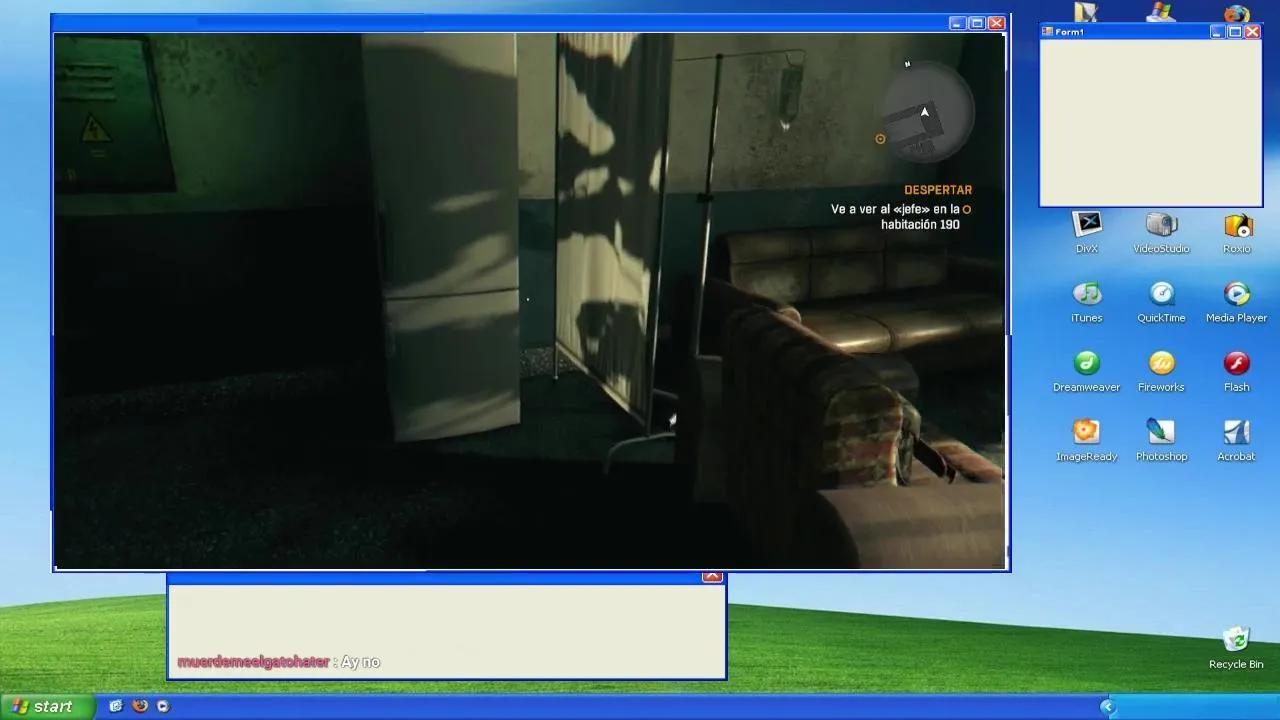Open the Windows start menu
Viewport: 1280px width, 720px height.
coord(47,706)
